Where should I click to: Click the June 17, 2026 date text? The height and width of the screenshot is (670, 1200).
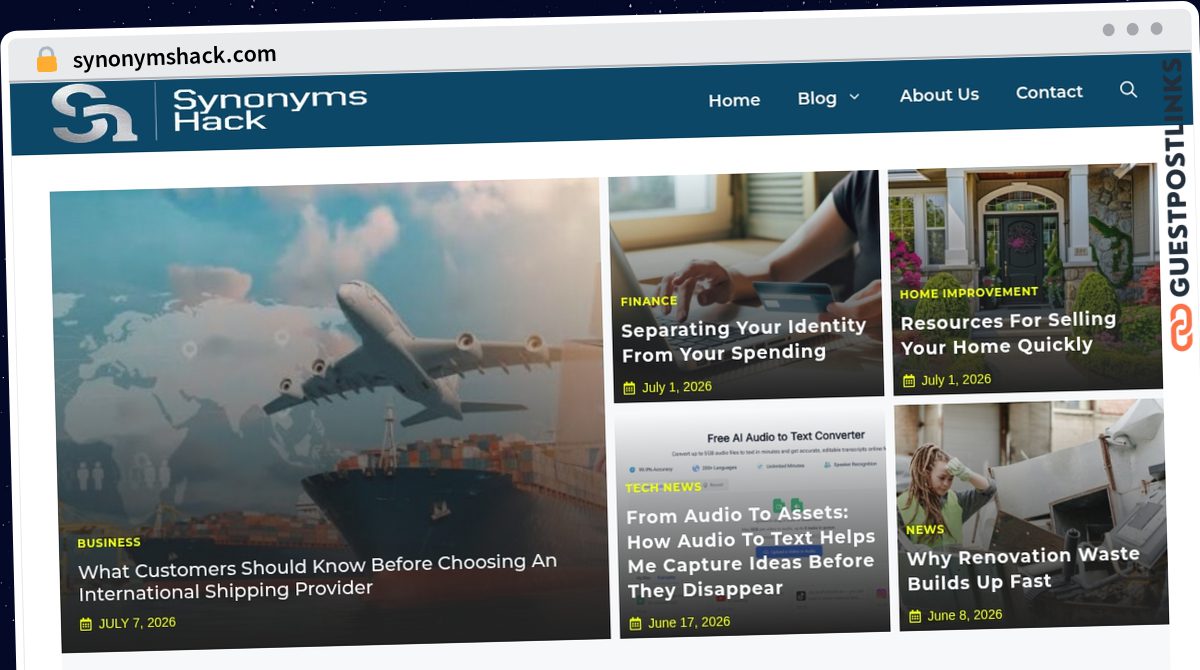click(x=689, y=622)
